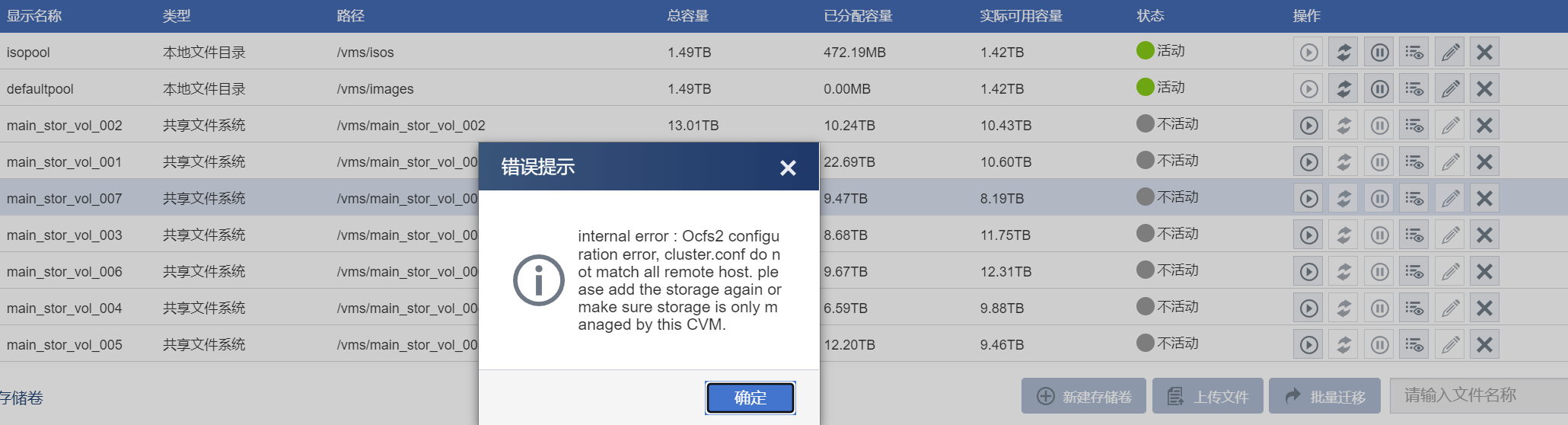Edit the defaultpool storage pool
The width and height of the screenshot is (1568, 425).
[1450, 89]
